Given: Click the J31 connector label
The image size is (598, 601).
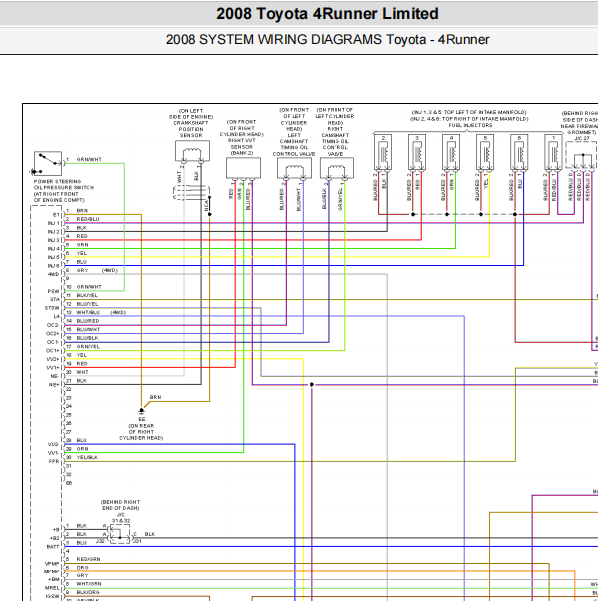Looking at the screenshot, I should point(138,541).
